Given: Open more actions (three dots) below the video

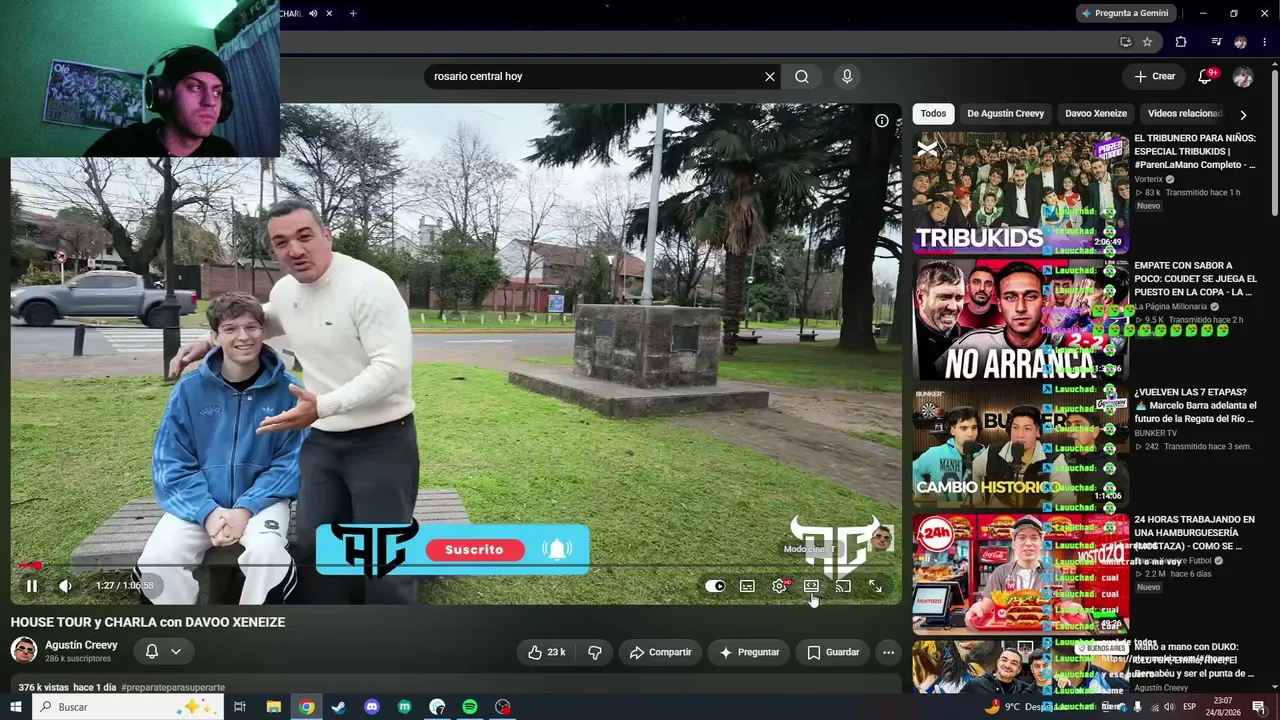Looking at the screenshot, I should (x=888, y=652).
